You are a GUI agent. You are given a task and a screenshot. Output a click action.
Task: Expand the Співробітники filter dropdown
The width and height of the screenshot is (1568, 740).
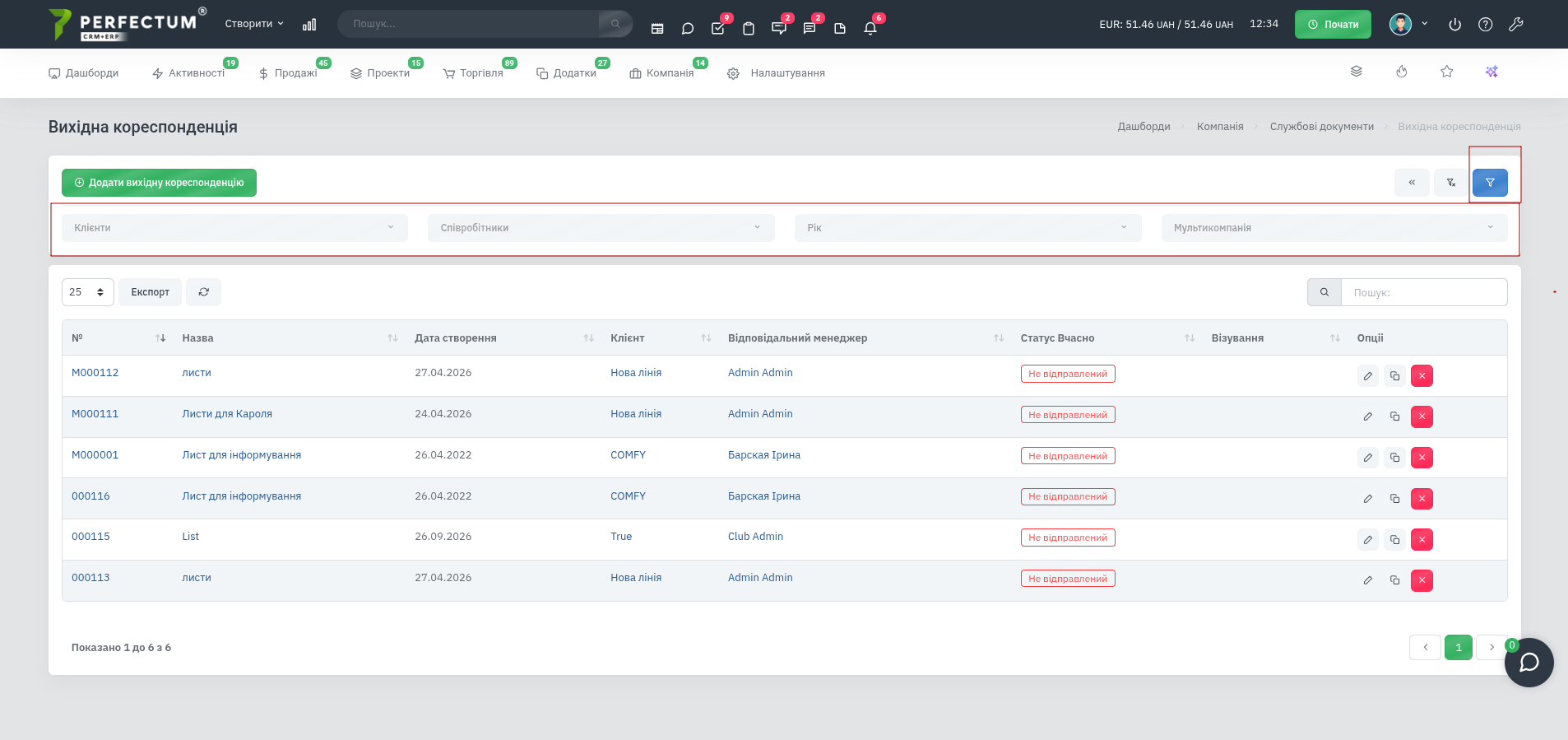click(601, 228)
